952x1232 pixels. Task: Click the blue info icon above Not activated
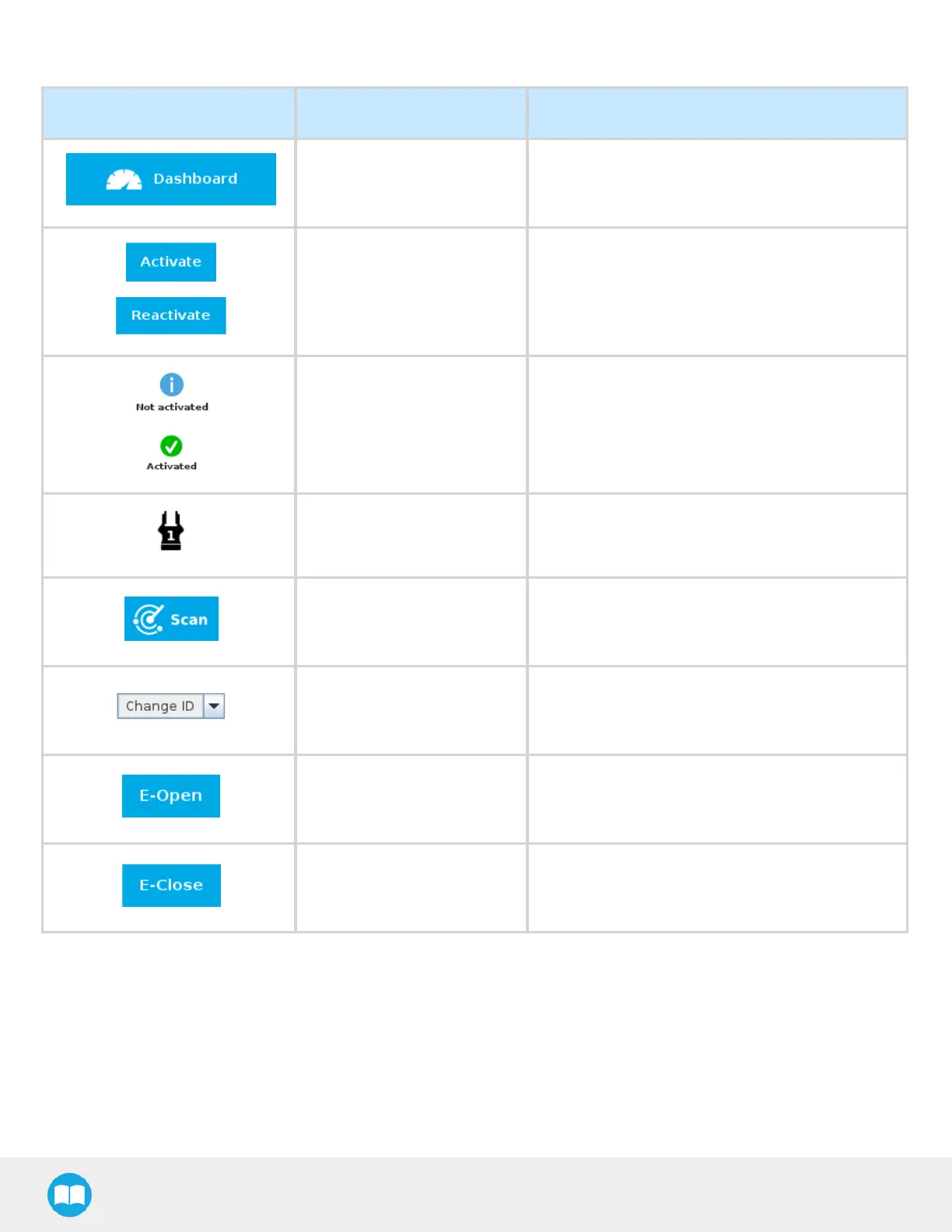172,384
